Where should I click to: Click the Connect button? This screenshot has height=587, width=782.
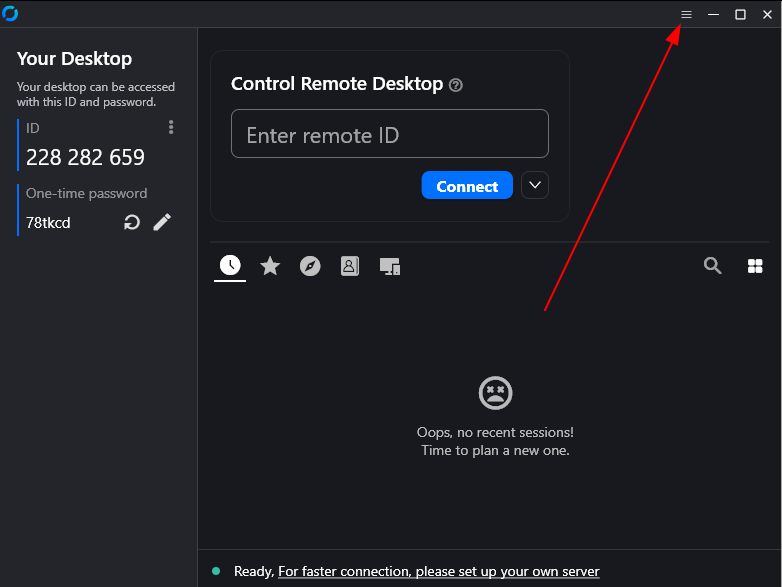pos(467,185)
